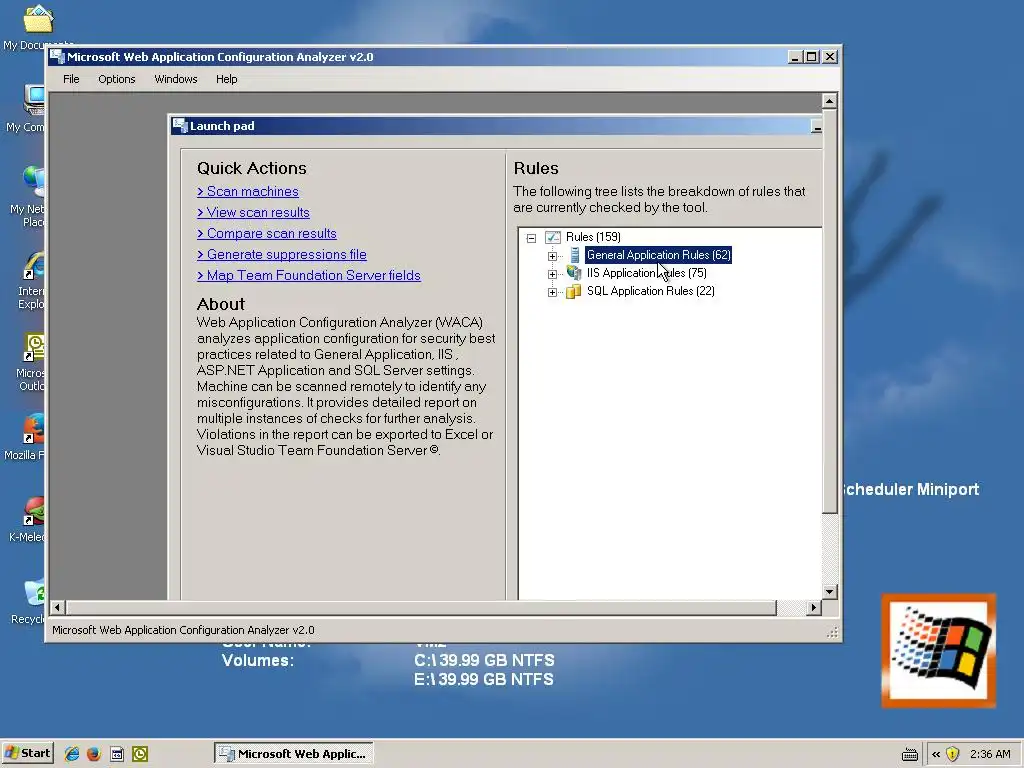The height and width of the screenshot is (768, 1024).
Task: Click the Windows flag logo on desktop
Action: click(938, 650)
